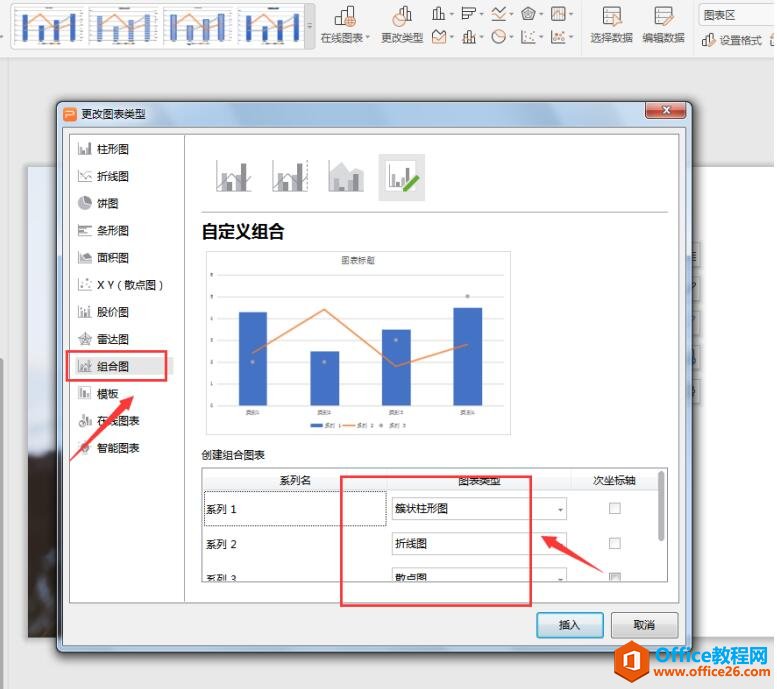Image resolution: width=777 pixels, height=689 pixels.
Task: Enable secondary axis for 系列 1
Action: pyautogui.click(x=614, y=508)
